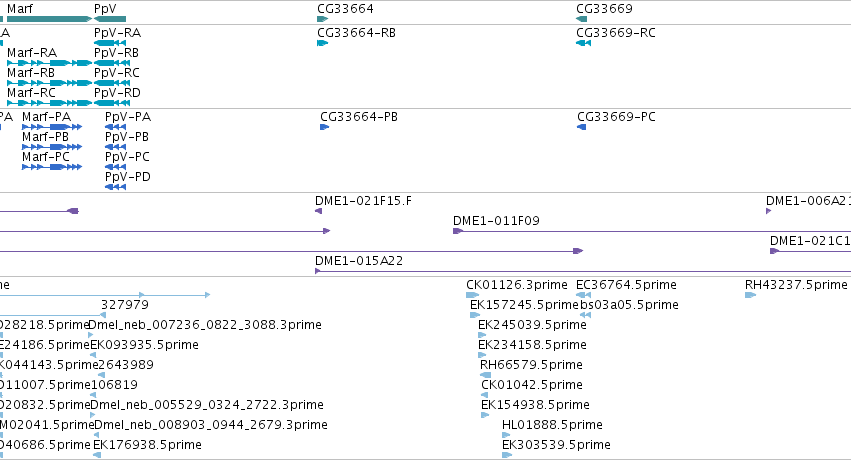This screenshot has height=460, width=851.
Task: Click the Marf-RA transcript exon glyph
Action: (x=49, y=63)
